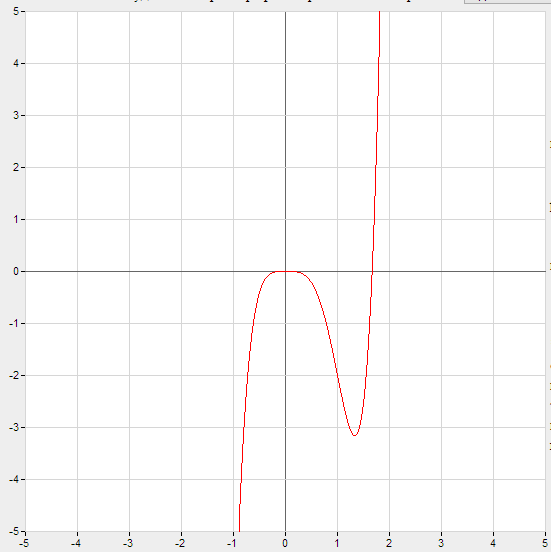Viewport: 551px width, 552px height.
Task: Select the x-axis label 1
Action: pyautogui.click(x=337, y=544)
